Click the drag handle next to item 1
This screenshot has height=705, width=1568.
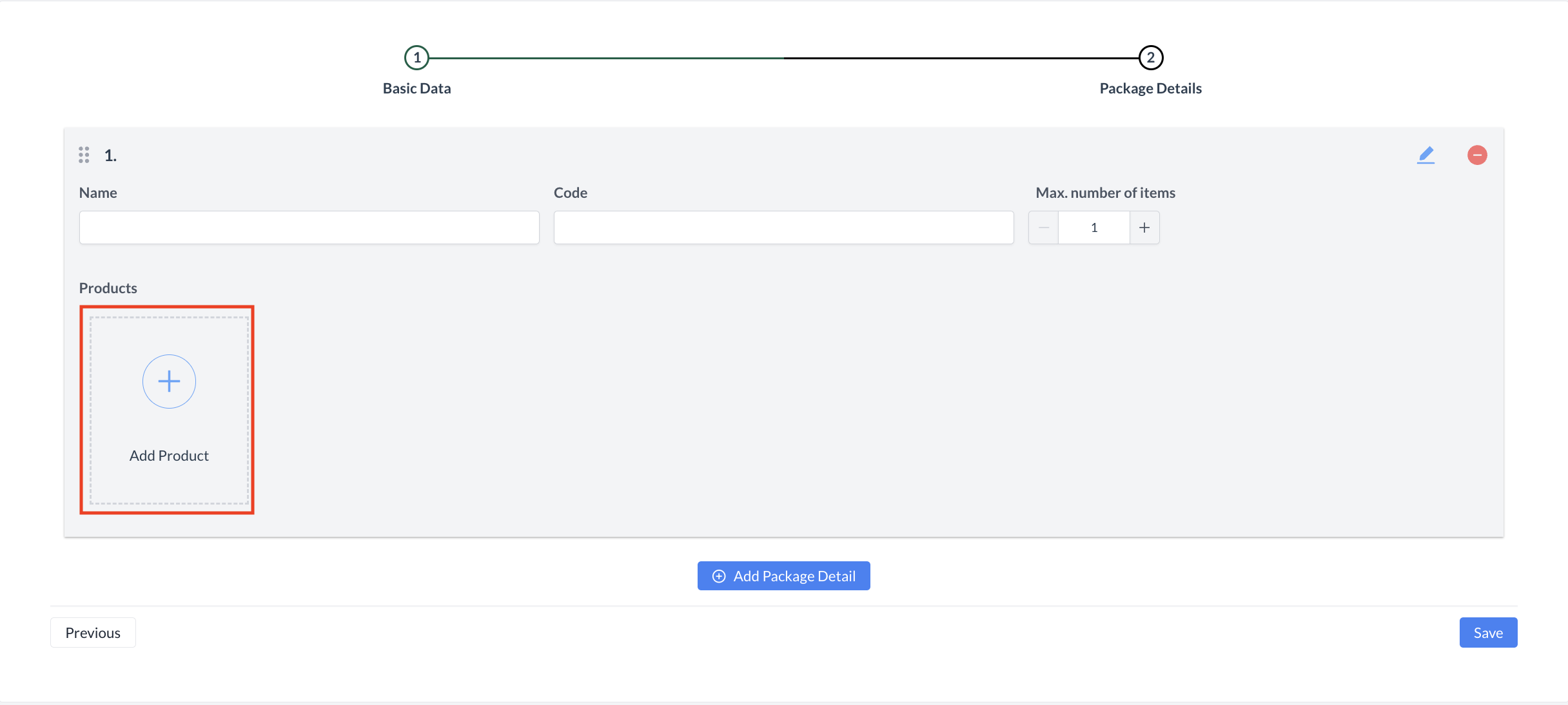84,155
